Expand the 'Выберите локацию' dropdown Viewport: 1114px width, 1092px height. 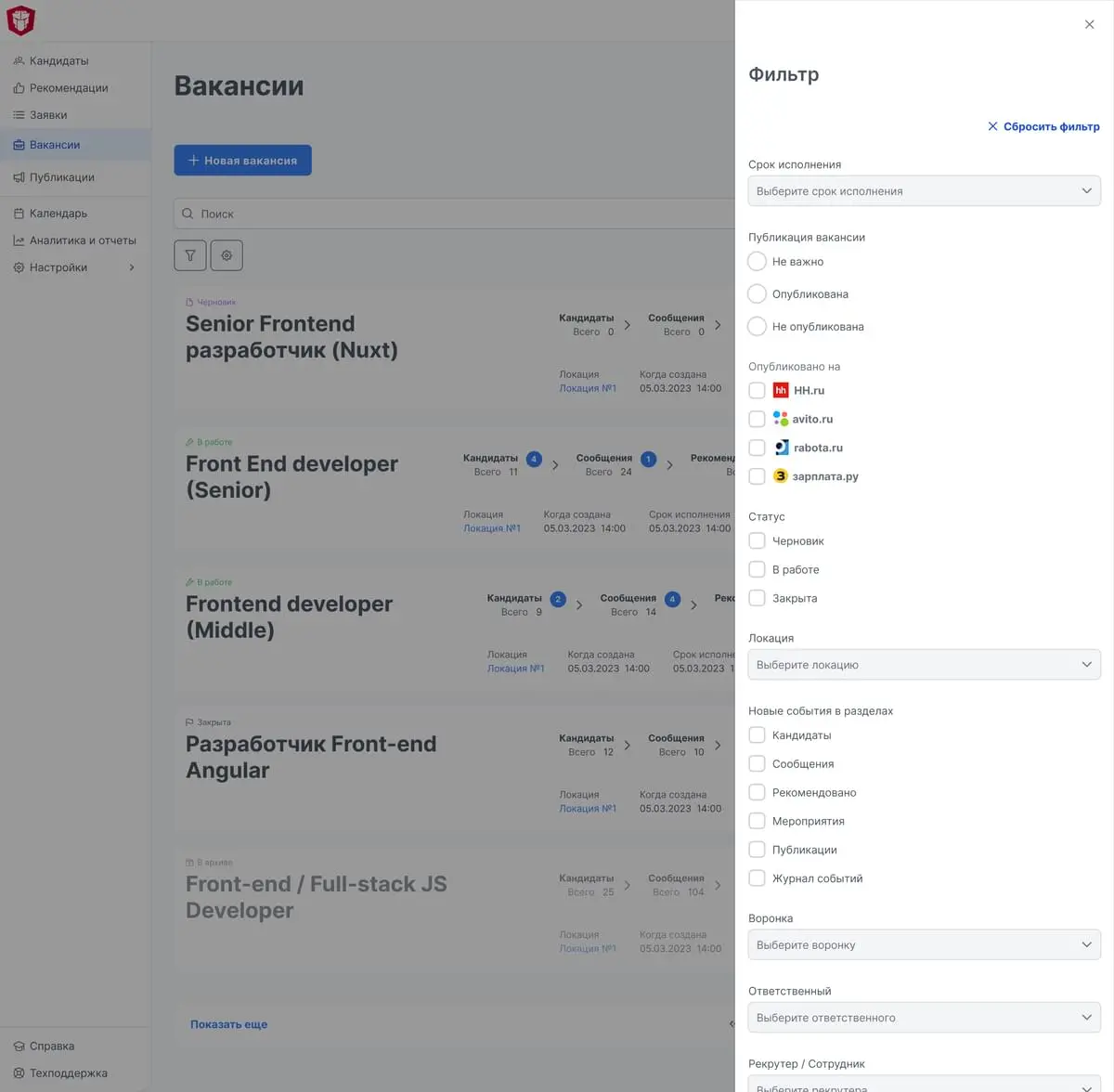(x=924, y=665)
